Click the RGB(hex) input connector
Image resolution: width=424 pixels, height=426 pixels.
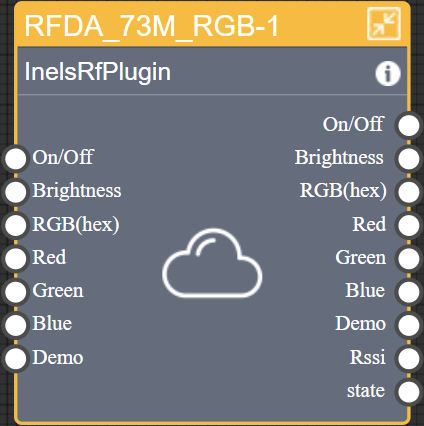[15, 225]
